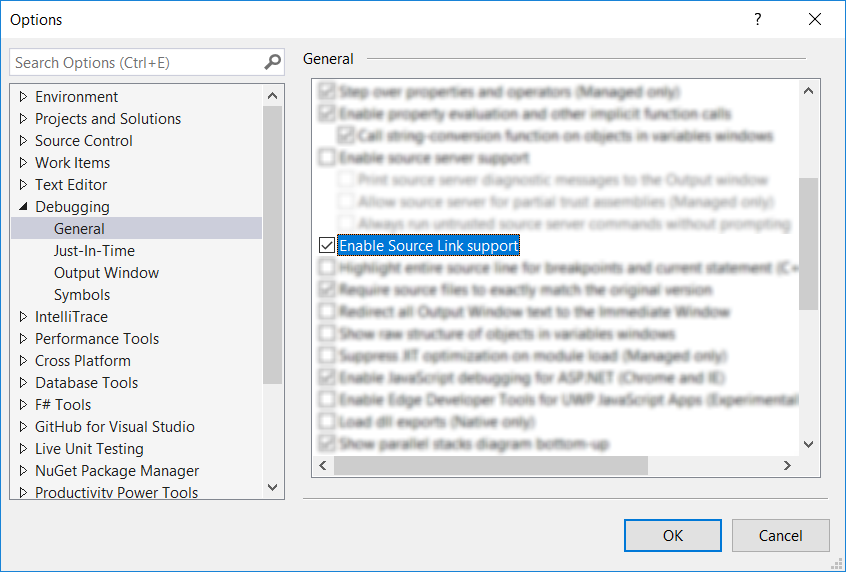
Task: Toggle Load dll exports checkbox
Action: coord(326,421)
